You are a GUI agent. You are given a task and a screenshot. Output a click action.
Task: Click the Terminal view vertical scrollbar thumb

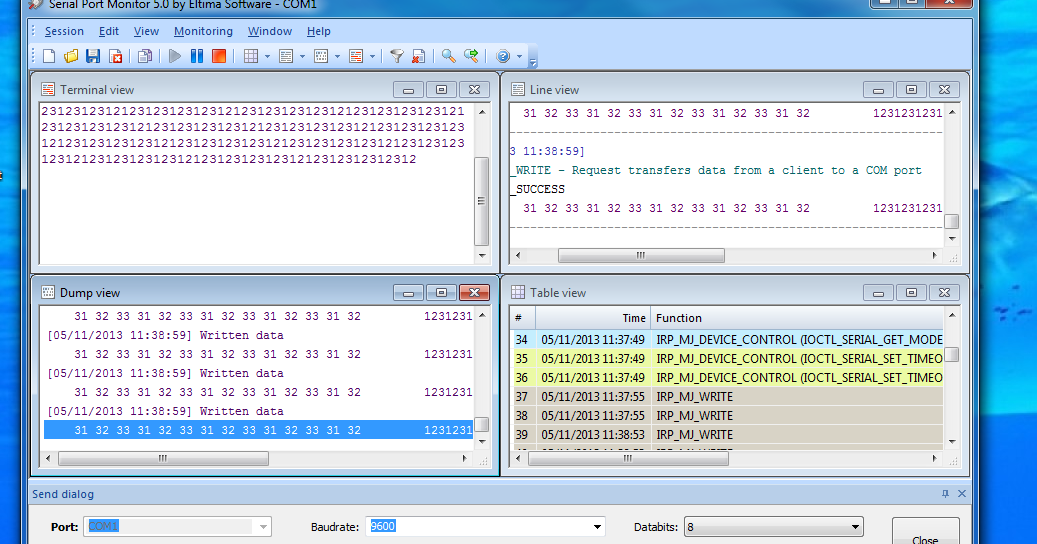point(482,201)
